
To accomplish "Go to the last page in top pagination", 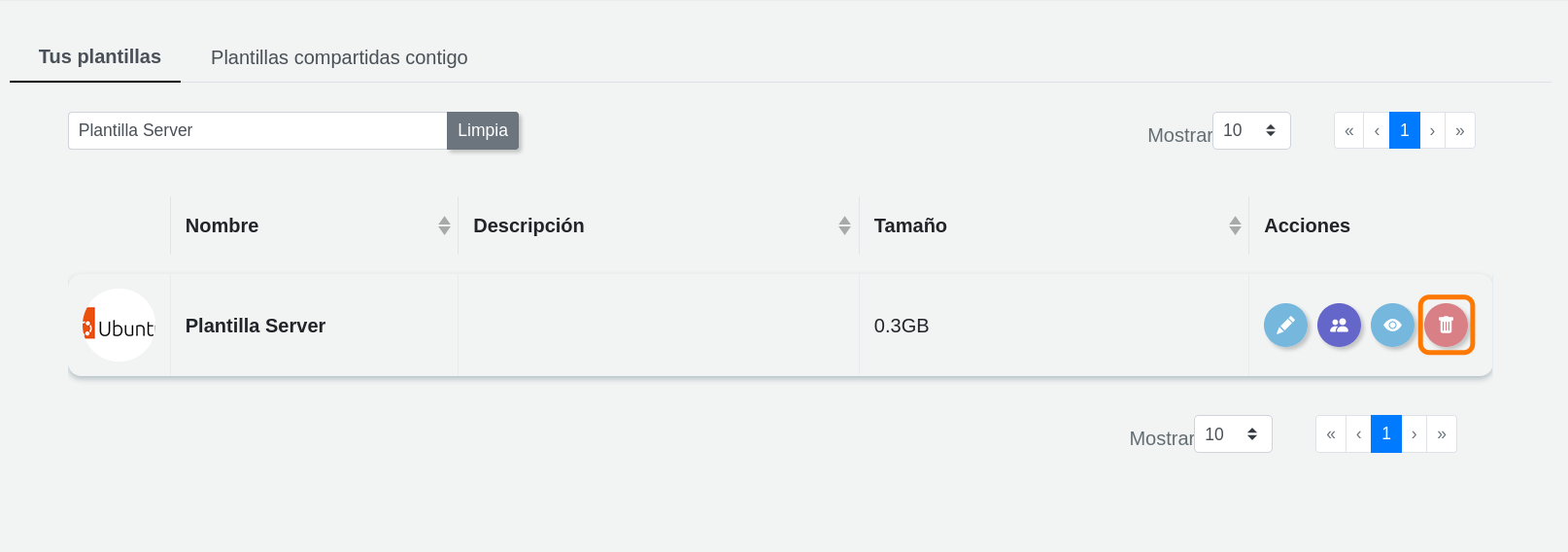I will point(1459,130).
